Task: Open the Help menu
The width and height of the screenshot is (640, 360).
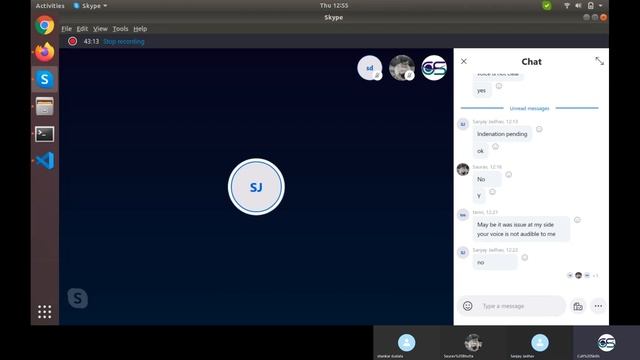Action: pyautogui.click(x=140, y=29)
